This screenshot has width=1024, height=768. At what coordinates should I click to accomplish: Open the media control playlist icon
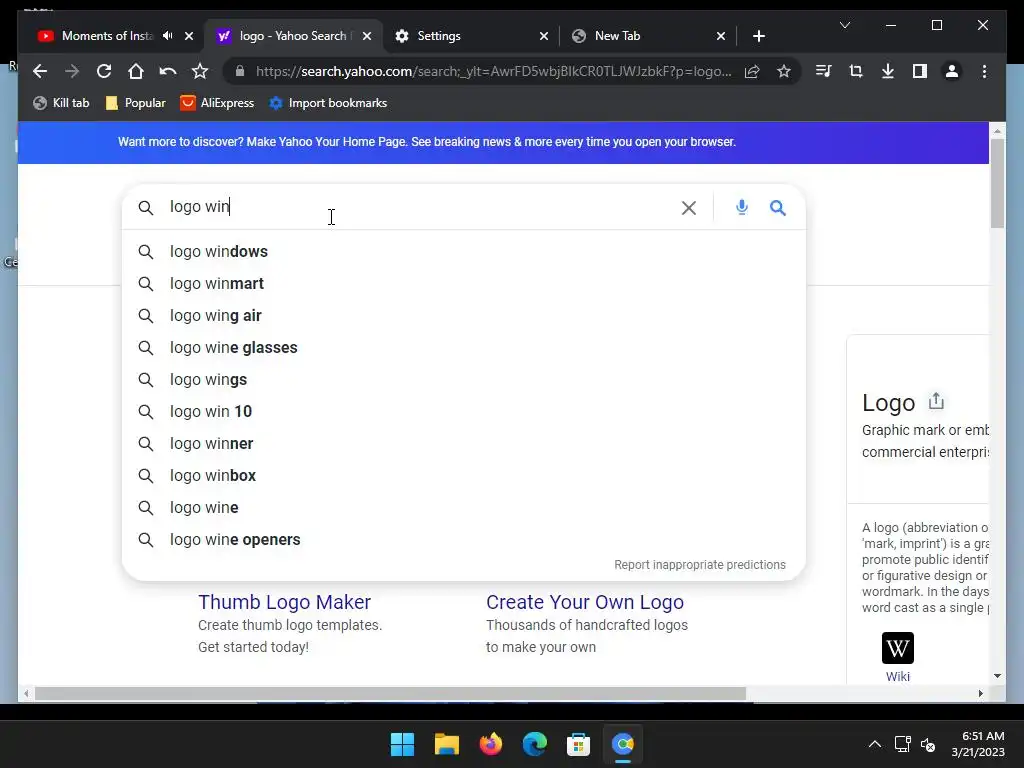tap(824, 71)
